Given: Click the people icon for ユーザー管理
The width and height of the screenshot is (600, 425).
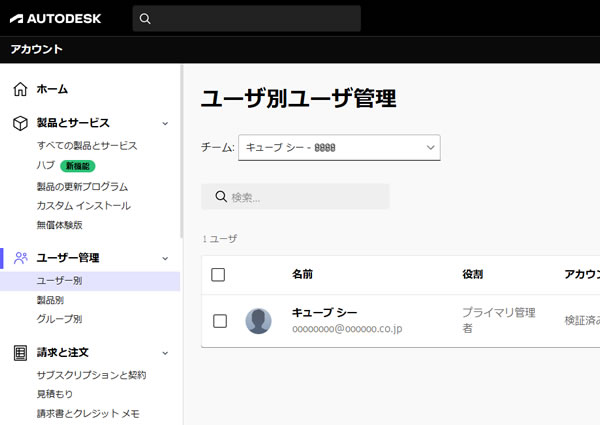Looking at the screenshot, I should point(21,258).
